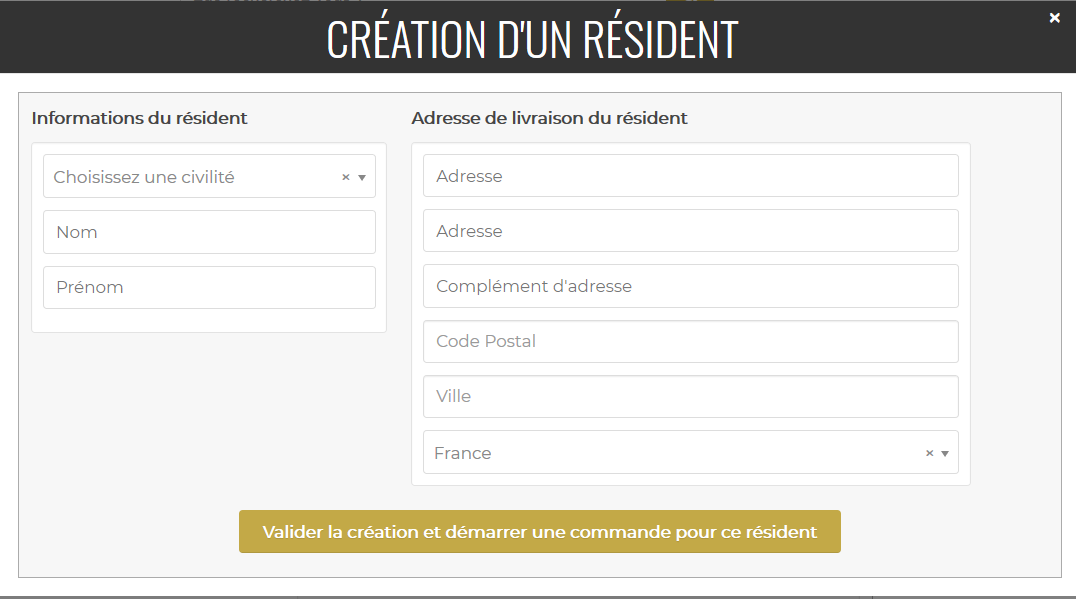Select the first Adresse field
This screenshot has width=1076, height=599.
click(690, 176)
